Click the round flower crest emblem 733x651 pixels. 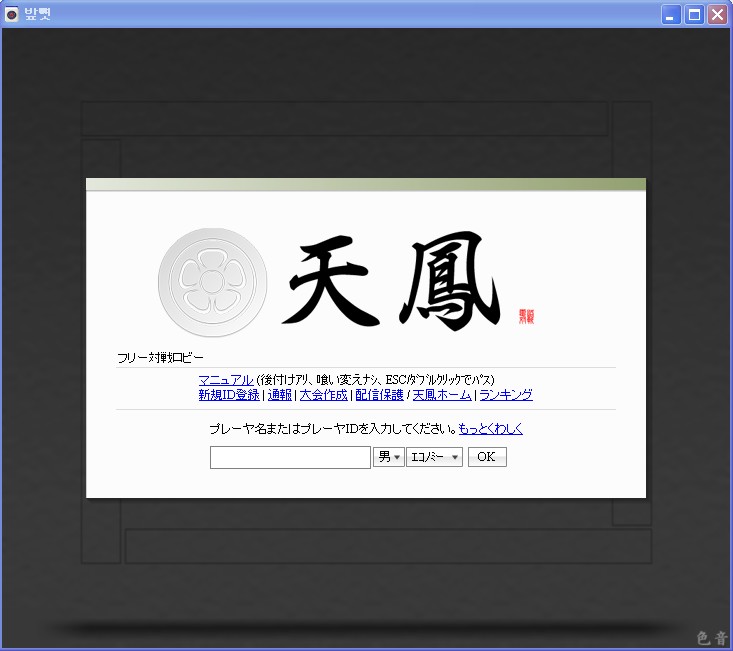point(213,282)
